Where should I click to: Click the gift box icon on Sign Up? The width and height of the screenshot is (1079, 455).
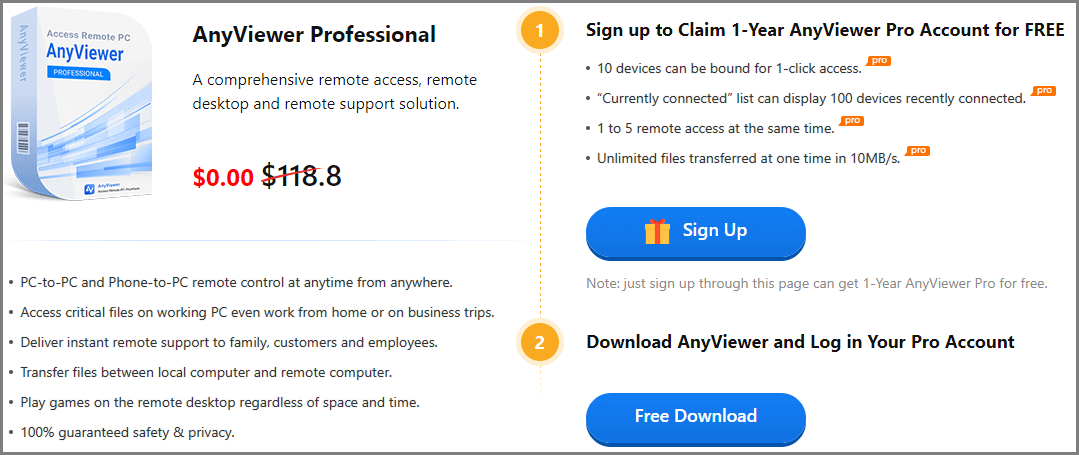(x=656, y=231)
